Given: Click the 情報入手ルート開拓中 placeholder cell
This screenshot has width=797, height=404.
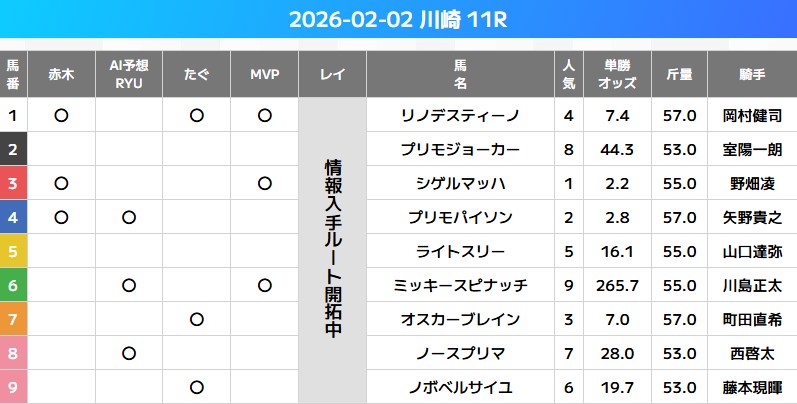Looking at the screenshot, I should [333, 252].
